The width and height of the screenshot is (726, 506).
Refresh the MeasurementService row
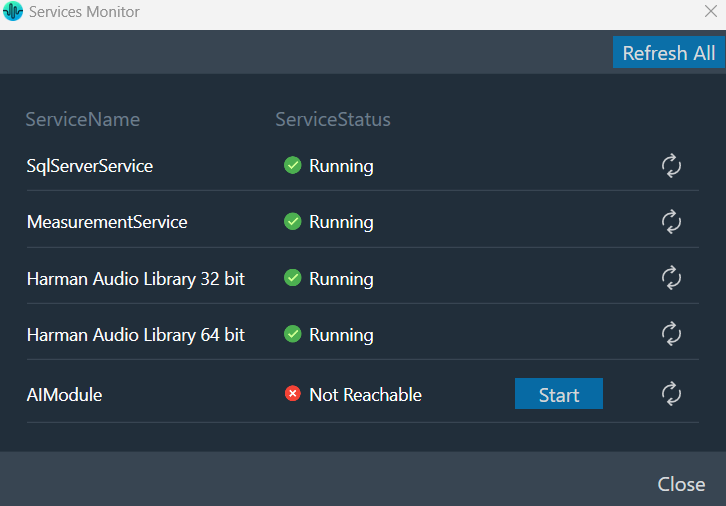(x=671, y=222)
